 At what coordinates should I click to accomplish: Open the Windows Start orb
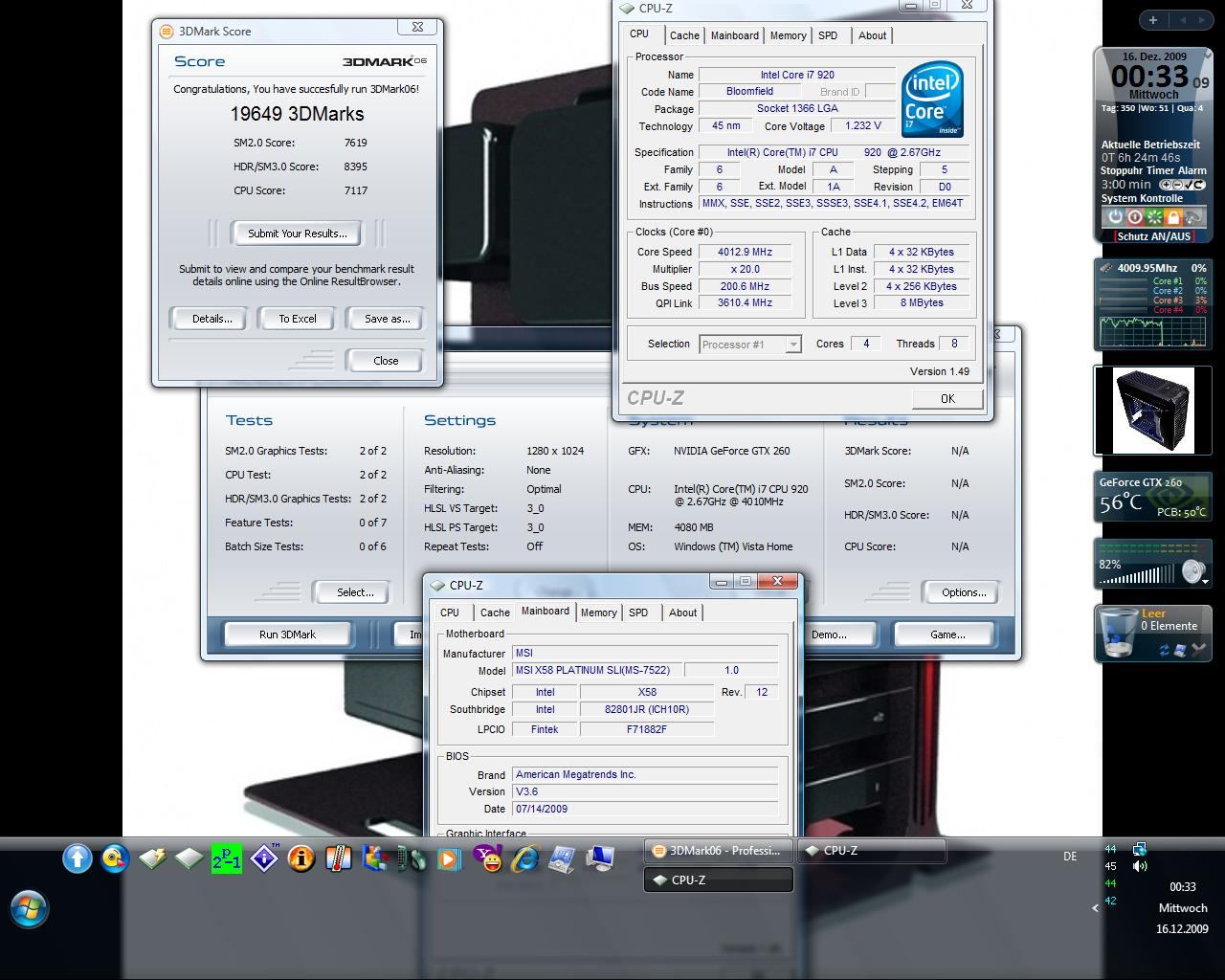pos(28,908)
